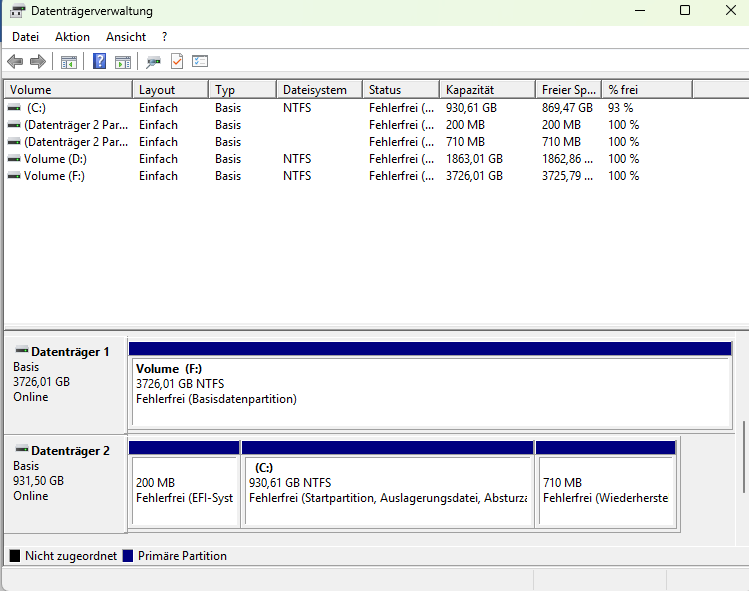Sort by the Volume column header

tap(68, 89)
